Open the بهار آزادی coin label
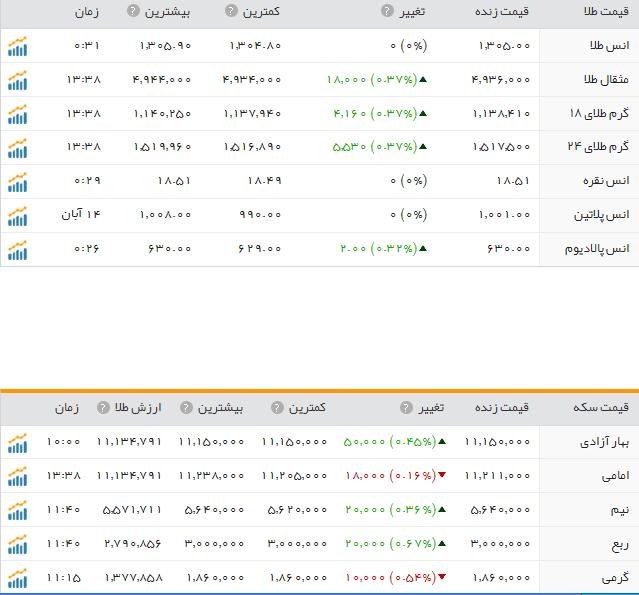This screenshot has width=639, height=595. [x=605, y=442]
